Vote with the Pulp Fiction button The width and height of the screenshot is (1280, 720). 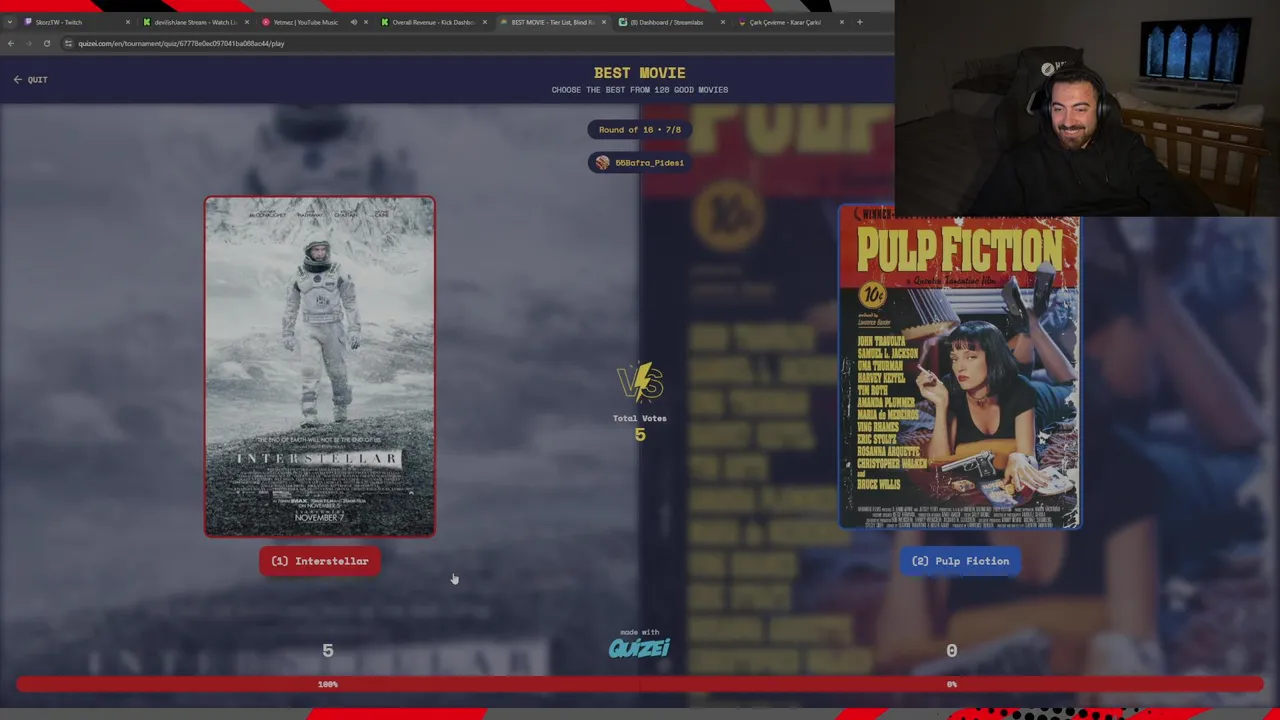pos(960,561)
